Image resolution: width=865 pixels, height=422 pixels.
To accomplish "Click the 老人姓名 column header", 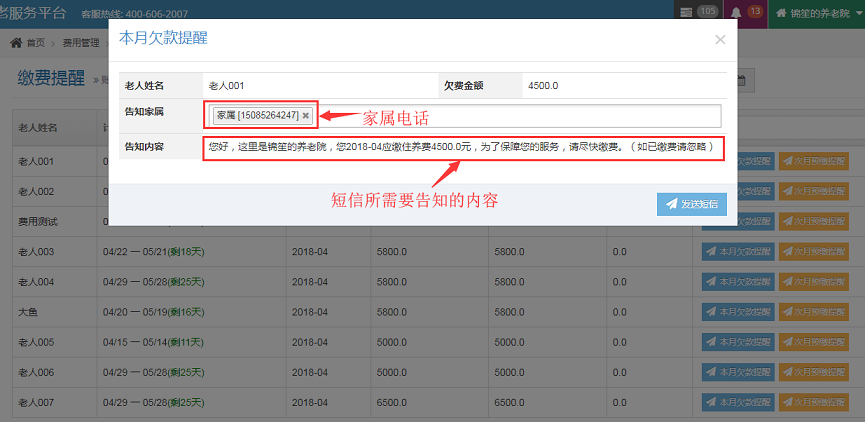I will click(40, 128).
